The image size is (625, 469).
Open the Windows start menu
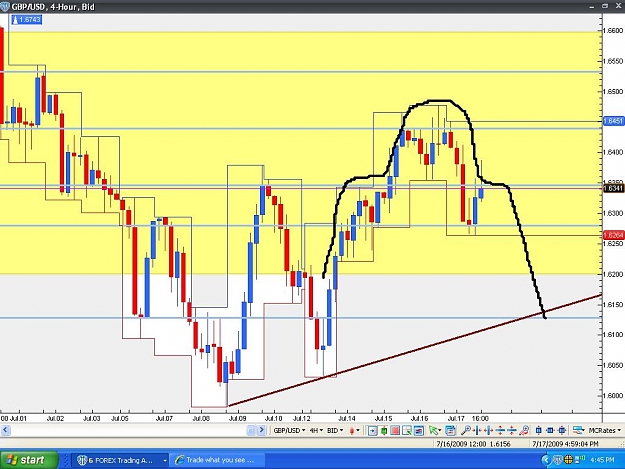click(x=29, y=460)
